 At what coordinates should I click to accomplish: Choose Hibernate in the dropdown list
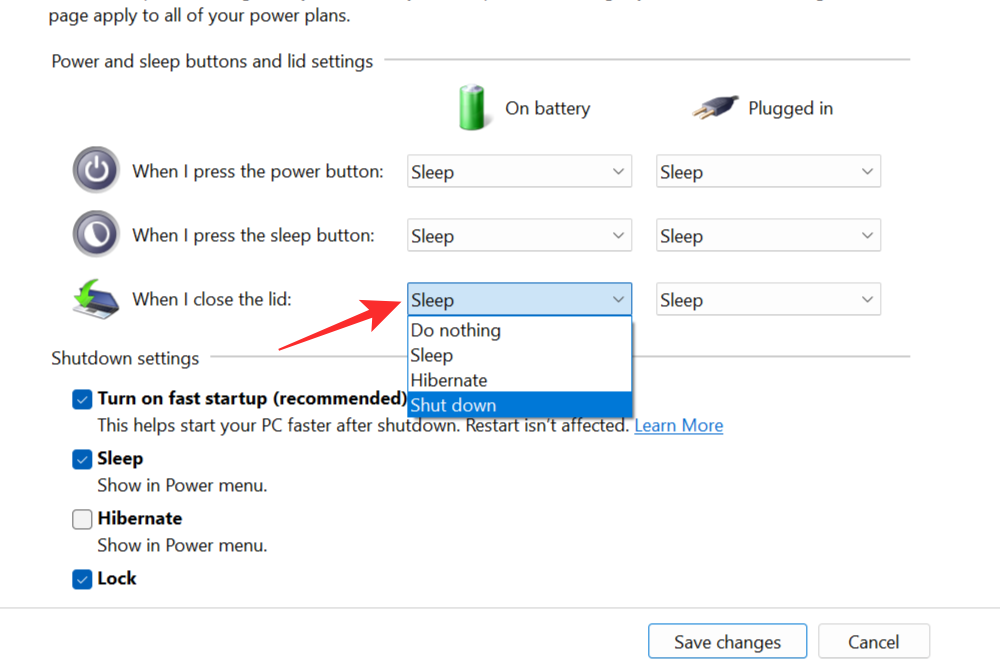click(449, 380)
